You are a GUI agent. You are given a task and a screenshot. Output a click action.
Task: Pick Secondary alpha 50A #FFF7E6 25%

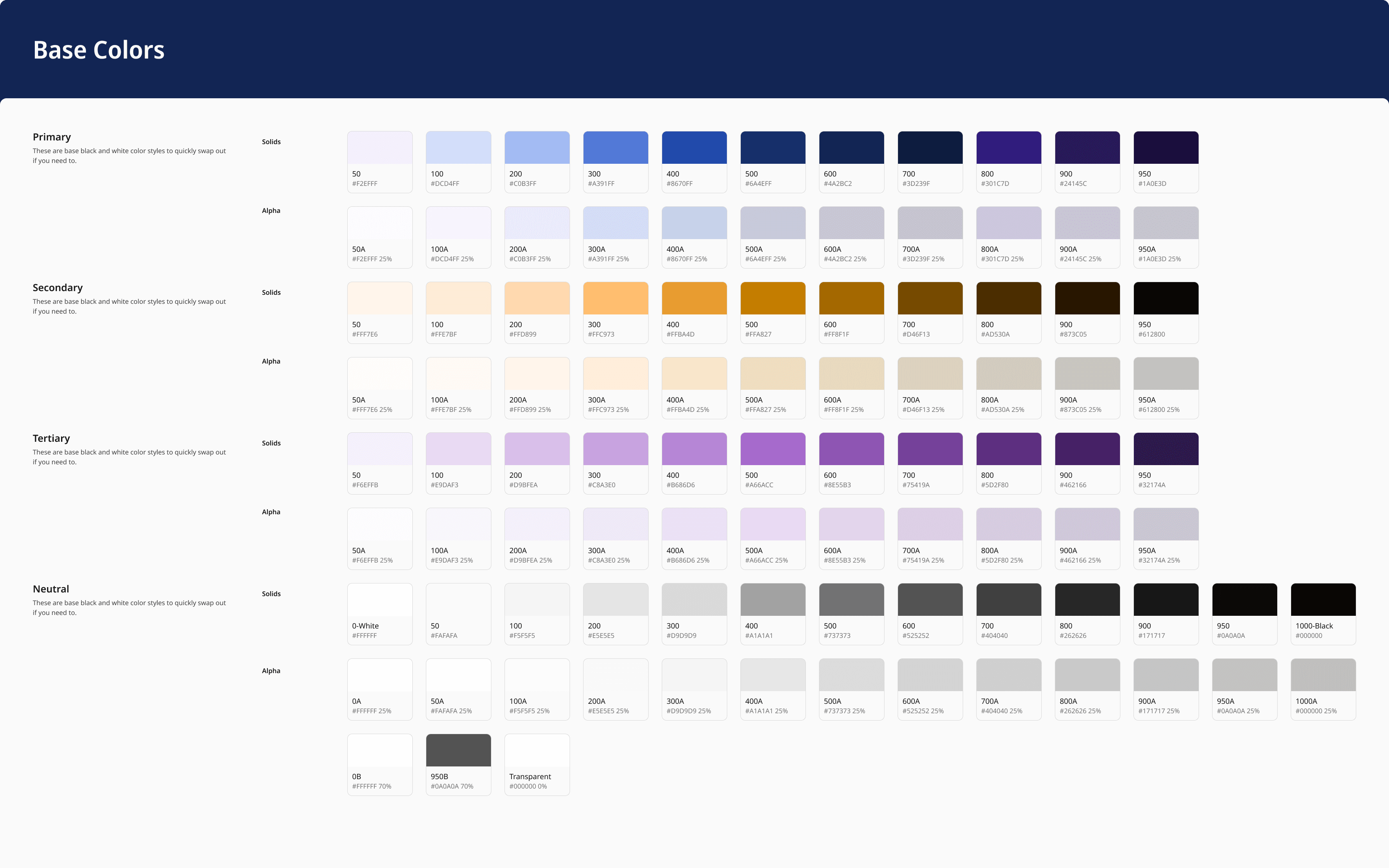tap(379, 388)
